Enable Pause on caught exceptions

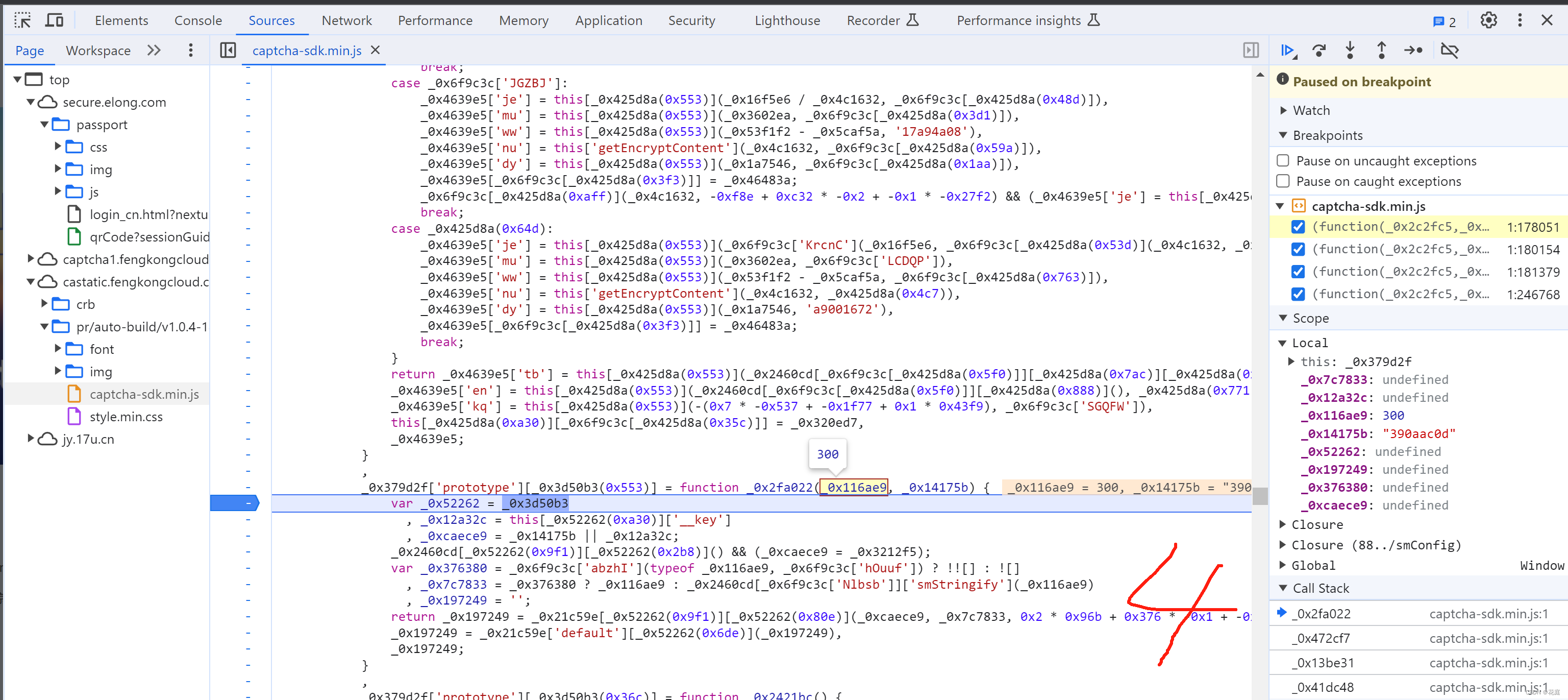click(1283, 181)
